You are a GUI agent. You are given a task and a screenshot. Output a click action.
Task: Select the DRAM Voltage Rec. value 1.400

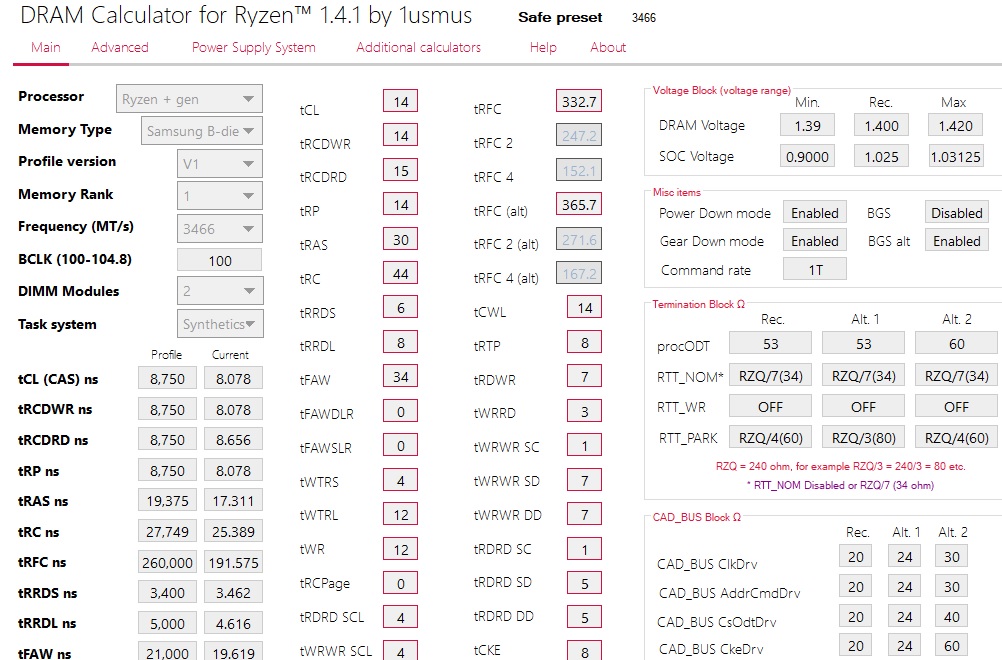click(881, 126)
